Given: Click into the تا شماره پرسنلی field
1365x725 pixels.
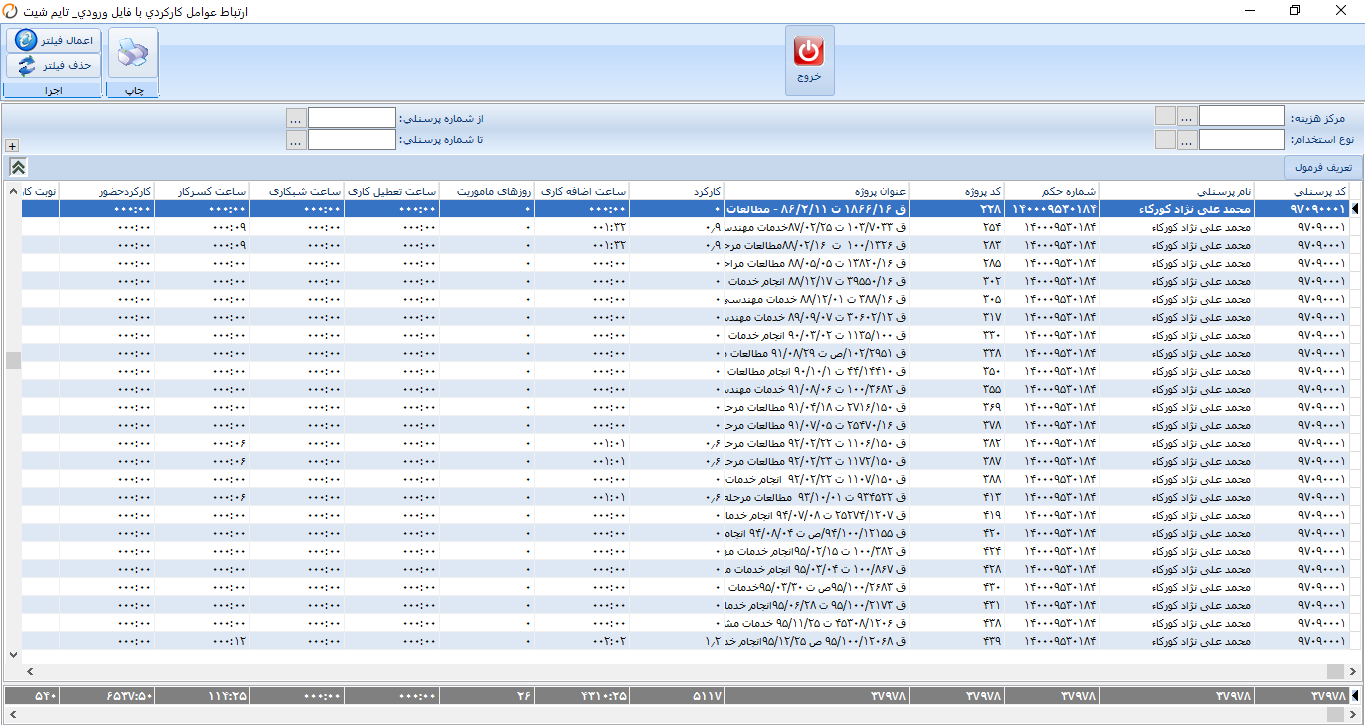Looking at the screenshot, I should (x=351, y=140).
